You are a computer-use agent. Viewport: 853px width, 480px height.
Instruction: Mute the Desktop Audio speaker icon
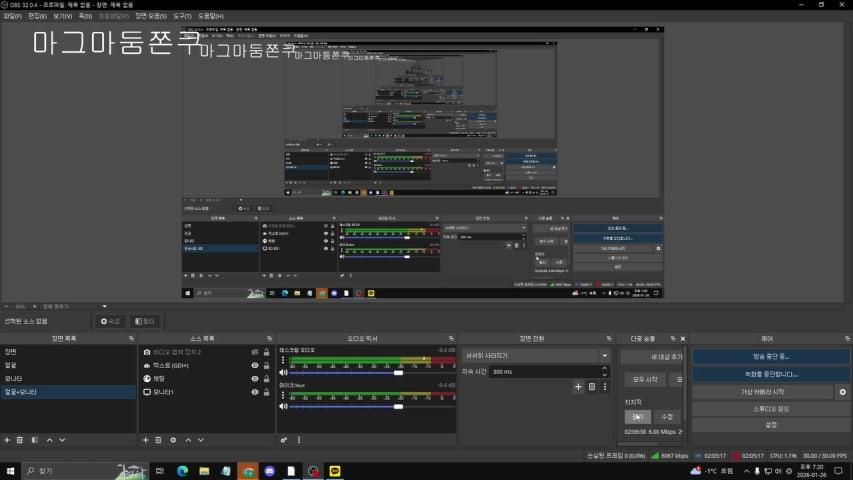click(283, 372)
